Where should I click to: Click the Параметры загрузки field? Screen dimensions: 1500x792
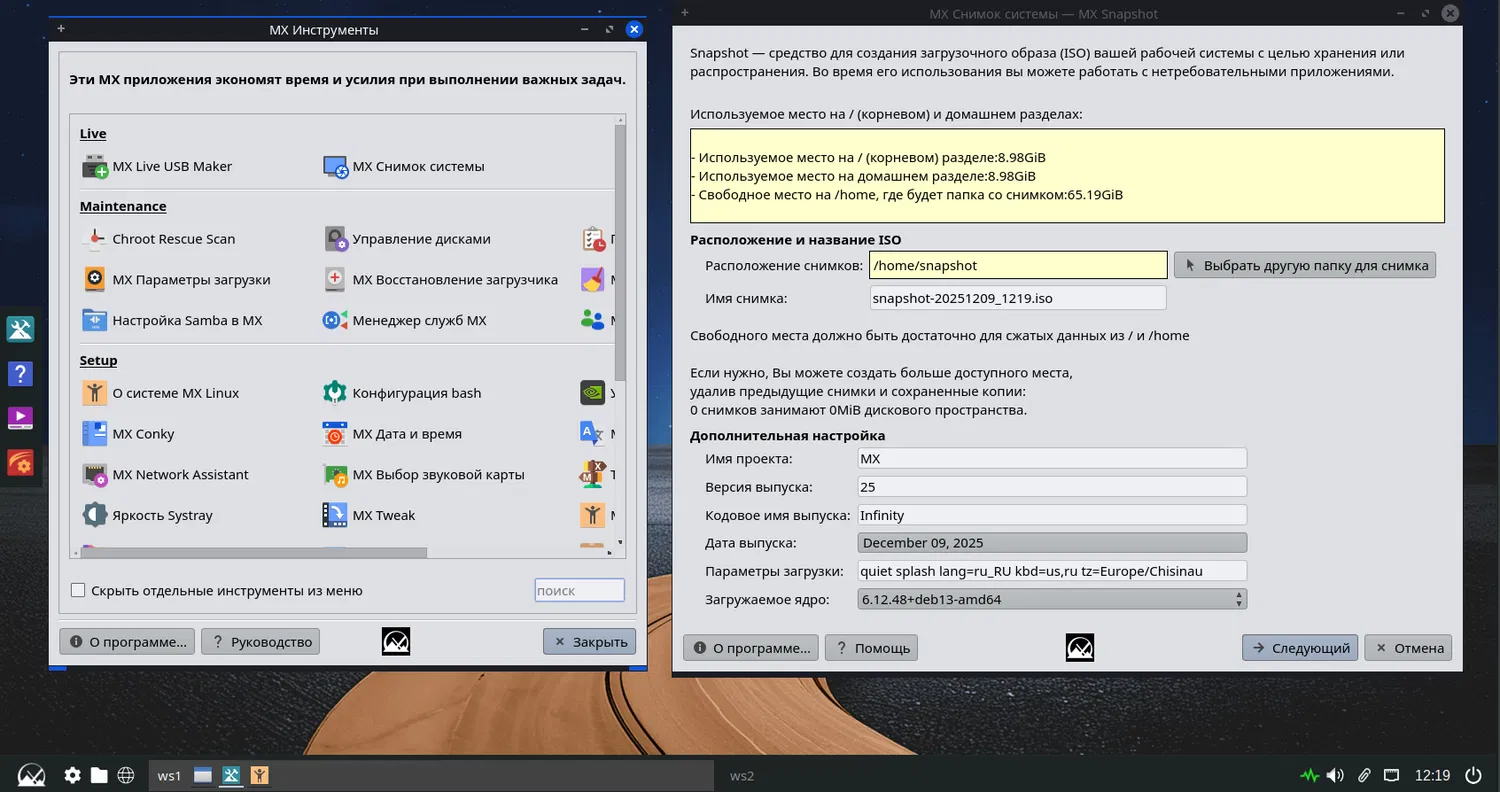1052,571
